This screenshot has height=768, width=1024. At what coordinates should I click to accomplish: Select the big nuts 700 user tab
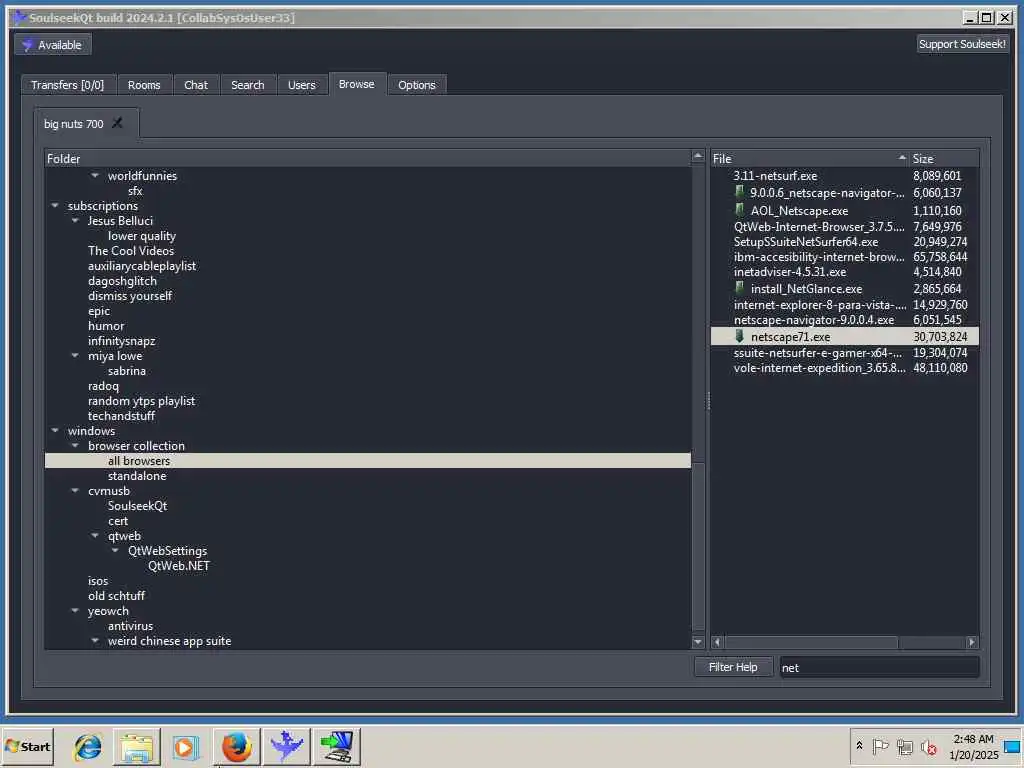click(x=74, y=124)
